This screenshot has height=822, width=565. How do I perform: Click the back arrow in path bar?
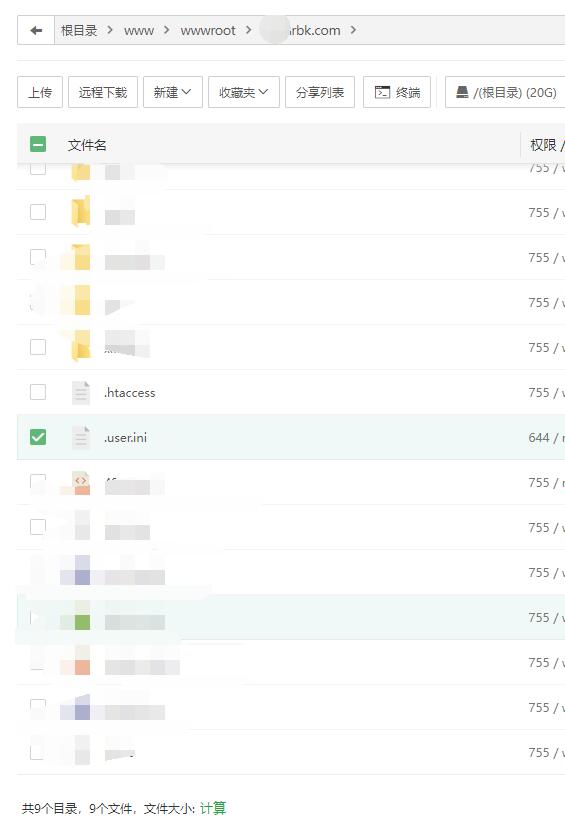click(36, 30)
